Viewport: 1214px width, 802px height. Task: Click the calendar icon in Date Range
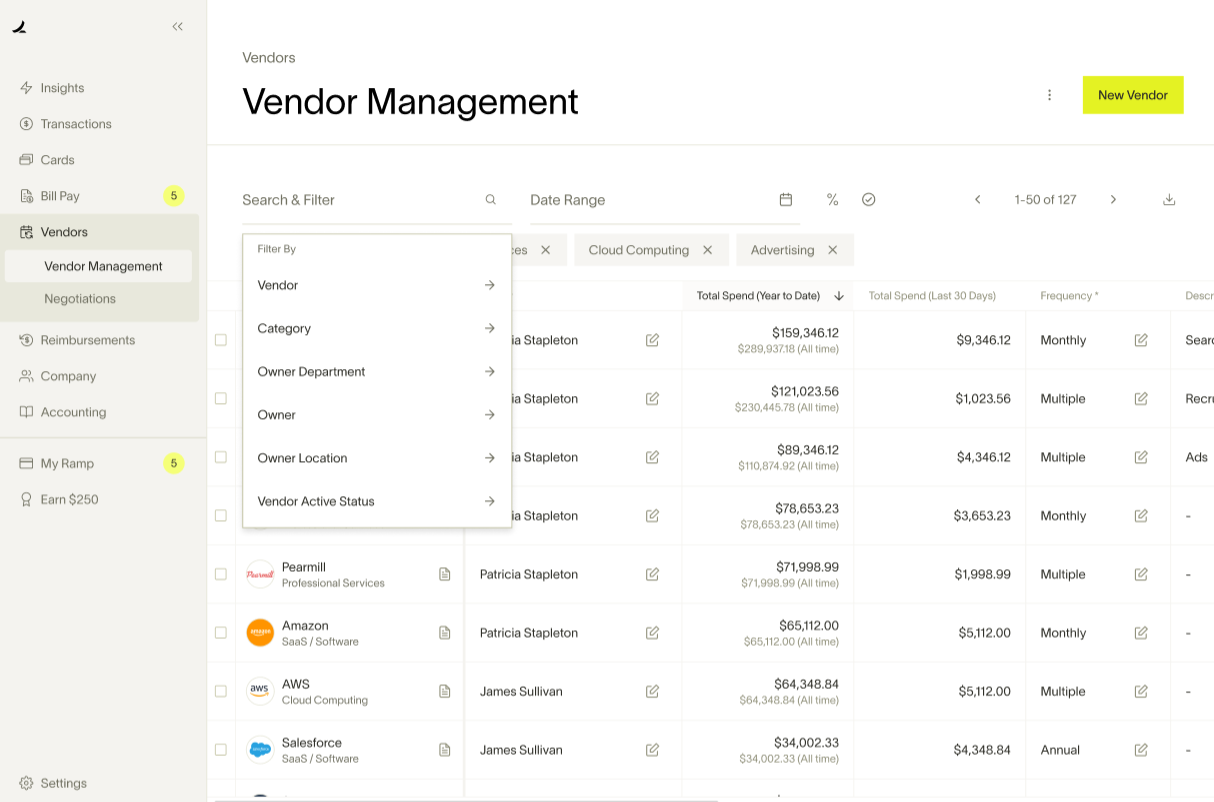pos(786,200)
